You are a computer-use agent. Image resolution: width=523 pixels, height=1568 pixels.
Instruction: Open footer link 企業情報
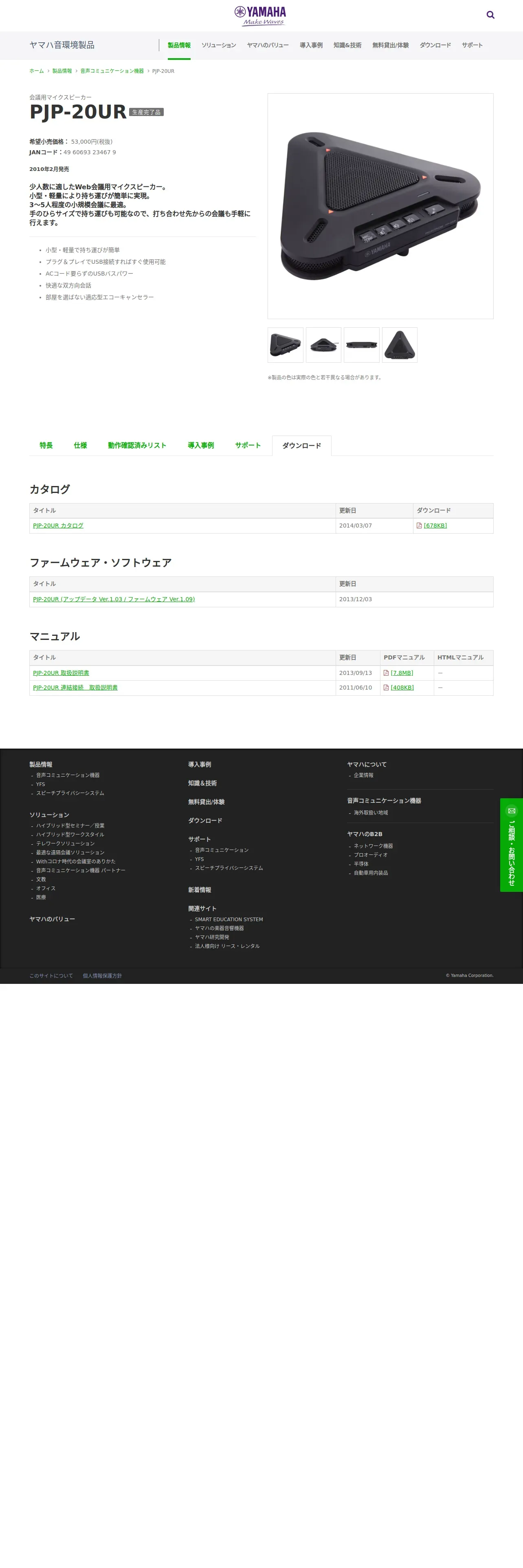[x=363, y=775]
